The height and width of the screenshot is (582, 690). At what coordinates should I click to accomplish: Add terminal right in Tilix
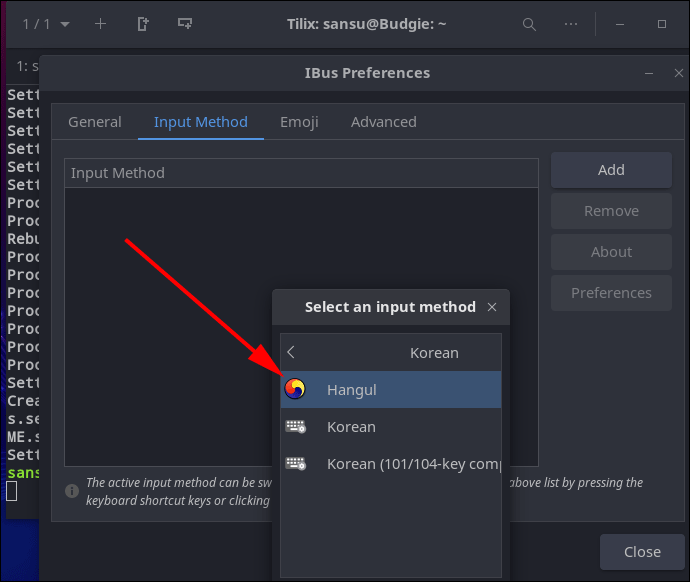(x=143, y=24)
